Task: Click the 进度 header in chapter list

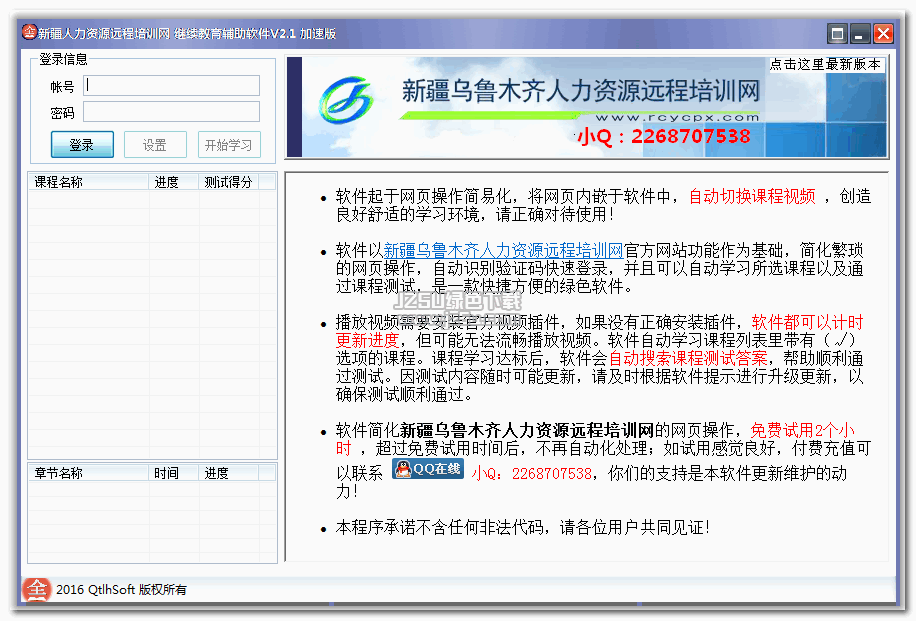Action: point(228,473)
